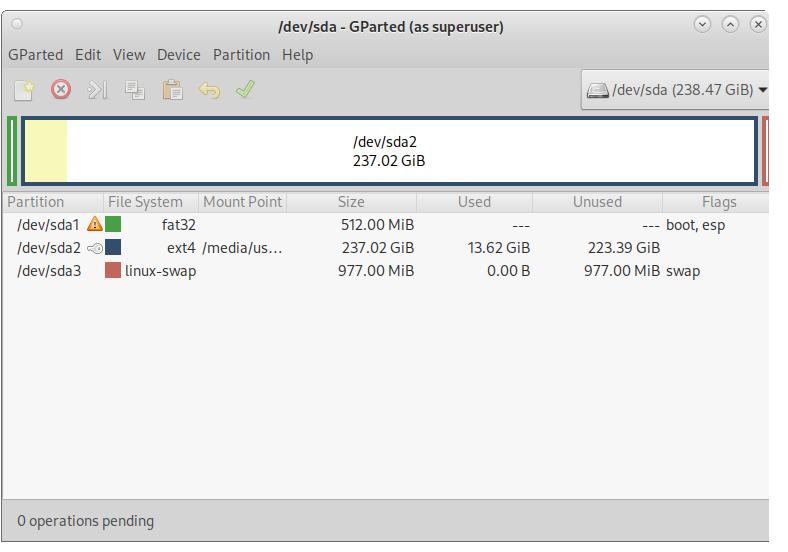Click the Apply all operations checkmark
The image size is (788, 552).
click(245, 90)
